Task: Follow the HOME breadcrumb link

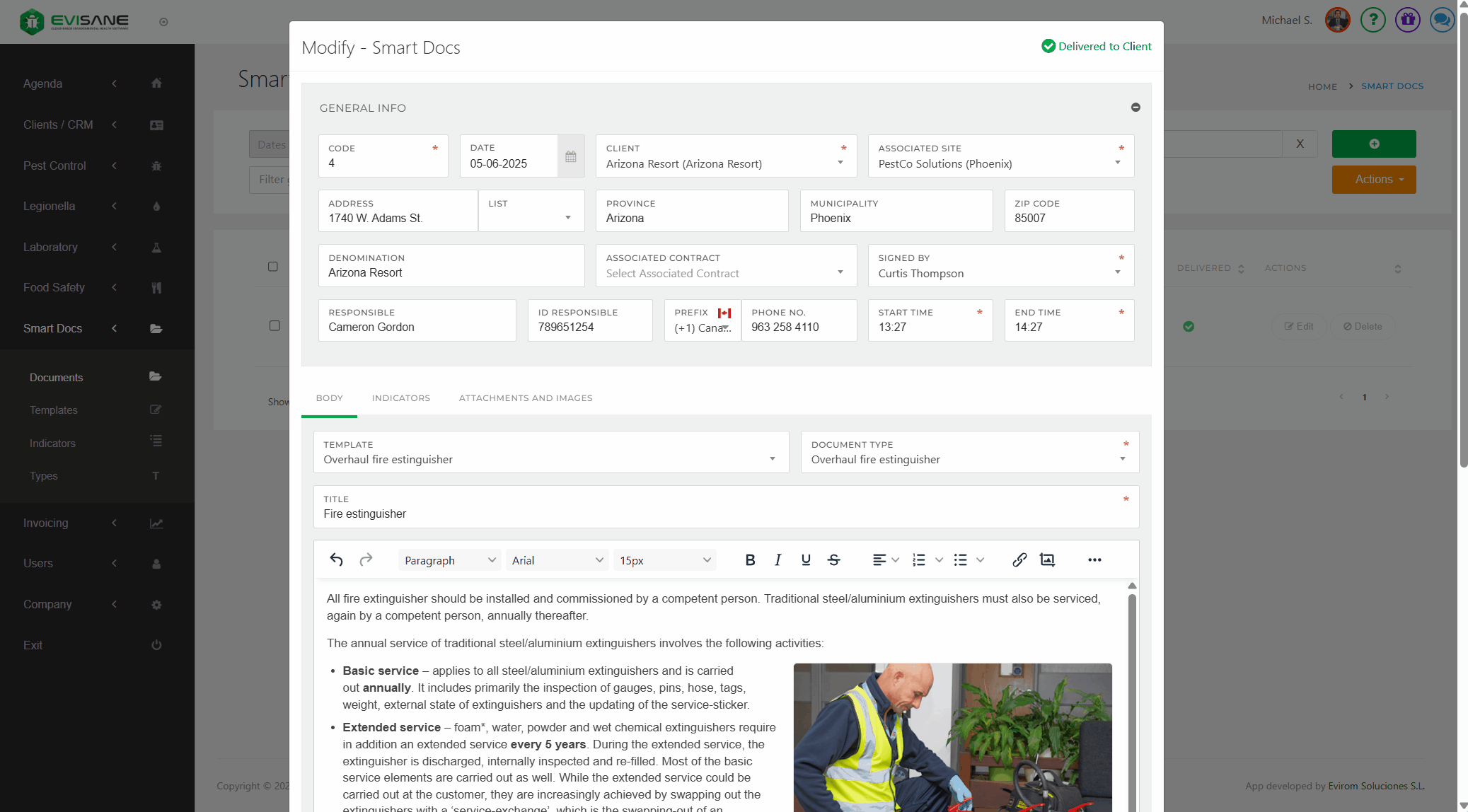Action: coord(1322,86)
